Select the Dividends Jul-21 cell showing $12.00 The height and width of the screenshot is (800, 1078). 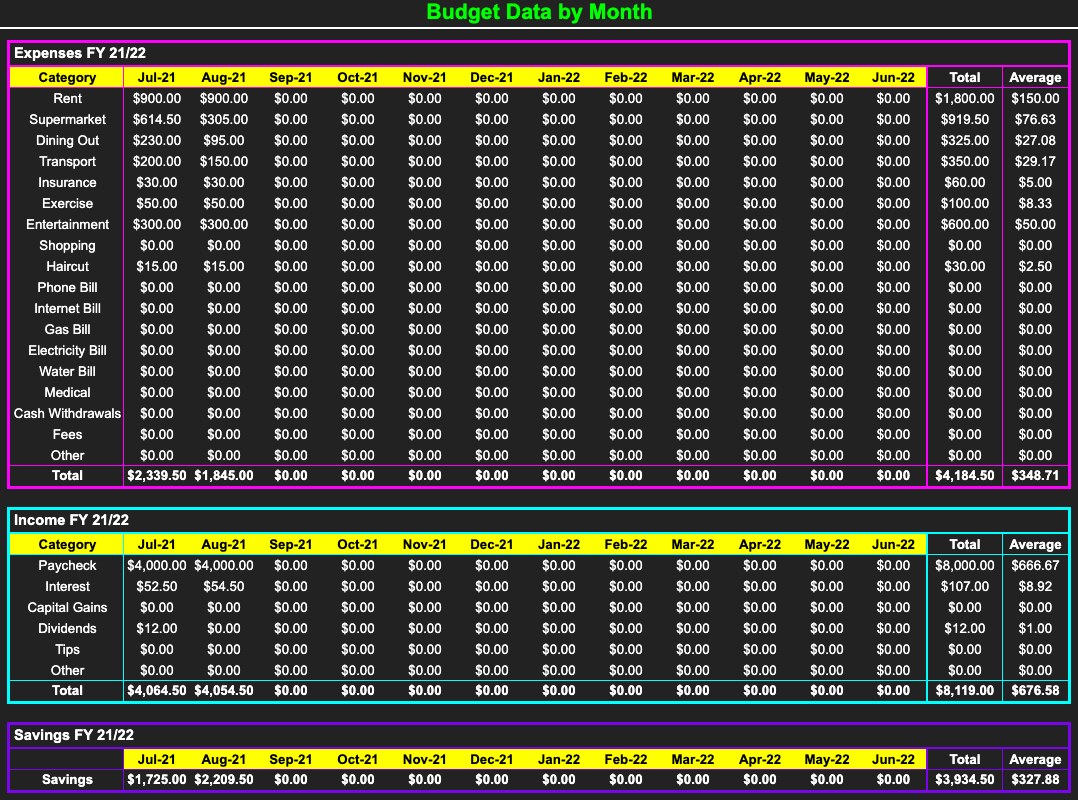(x=157, y=628)
